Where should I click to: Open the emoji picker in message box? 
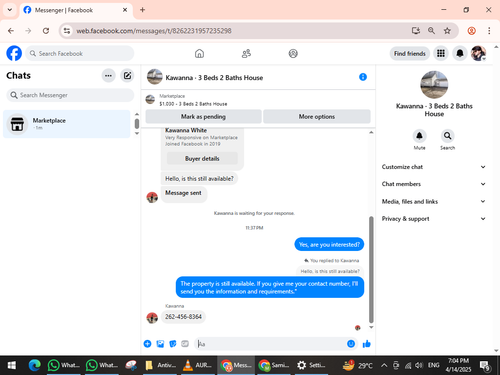coord(351,344)
